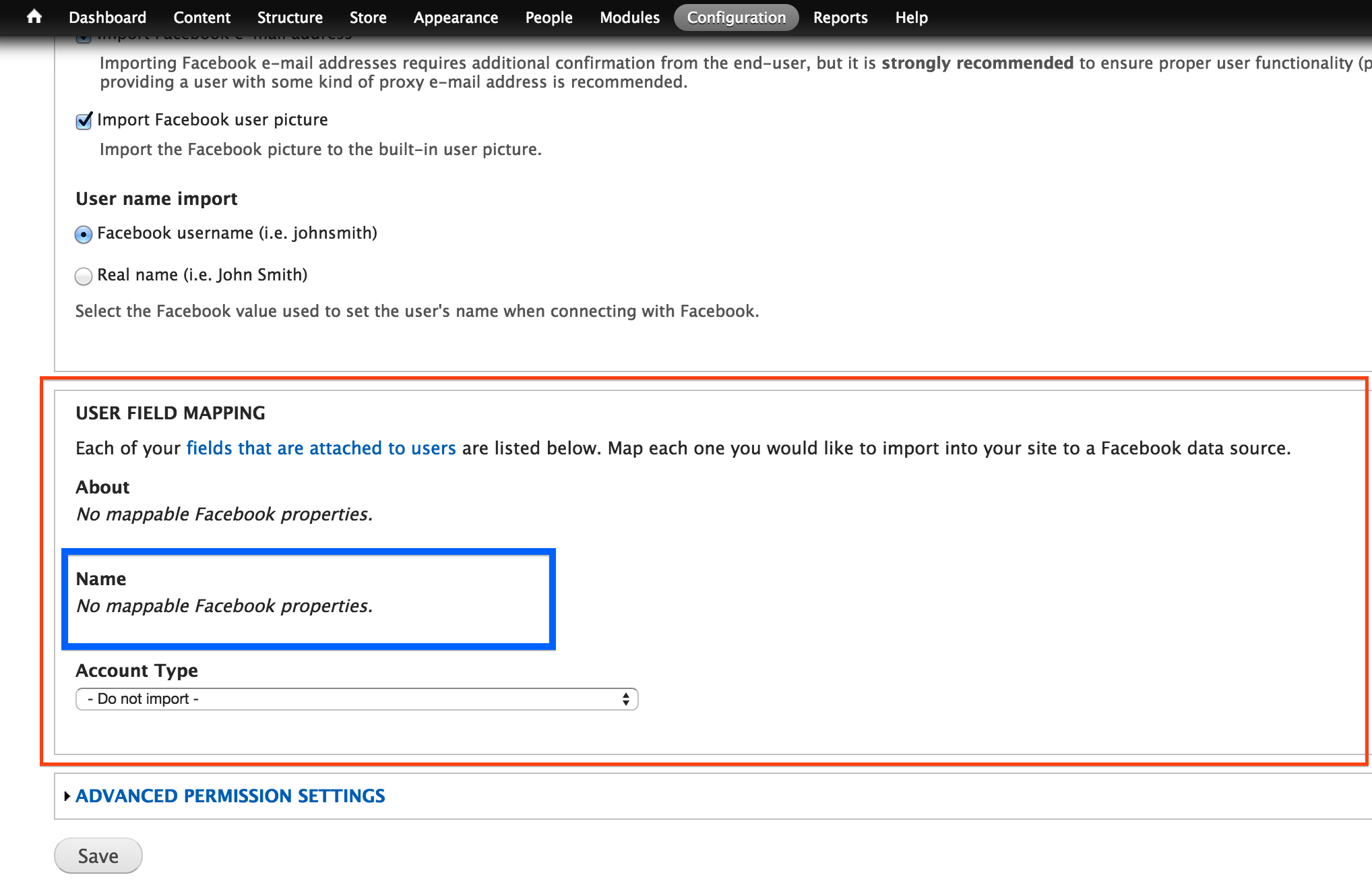The image size is (1372, 896).
Task: Expand Advanced Permission Settings section
Action: point(230,796)
